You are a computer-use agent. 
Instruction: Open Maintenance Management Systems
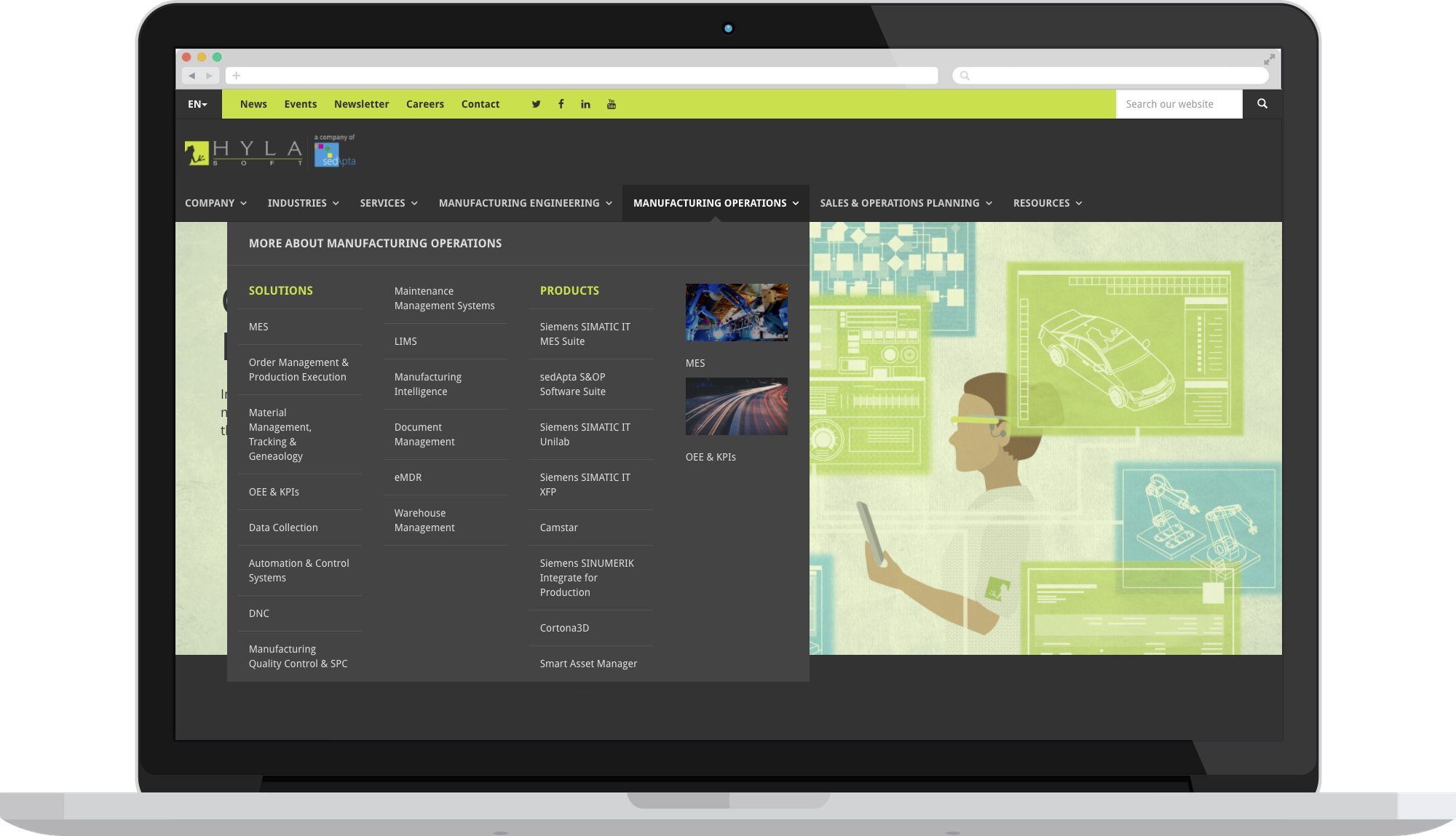444,298
